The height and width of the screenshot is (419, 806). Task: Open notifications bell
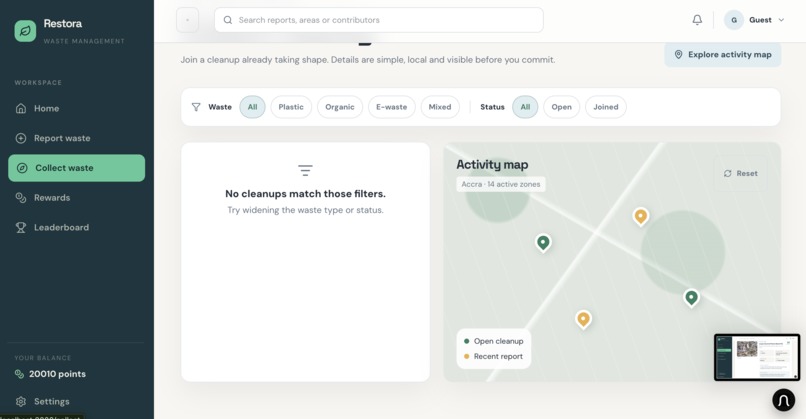[x=697, y=20]
